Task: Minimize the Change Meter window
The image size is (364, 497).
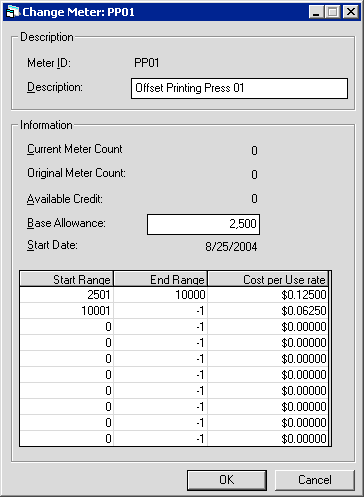Action: (x=316, y=12)
